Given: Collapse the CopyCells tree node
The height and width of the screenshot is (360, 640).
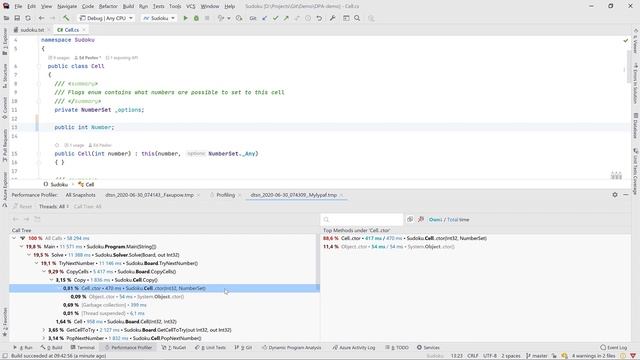Looking at the screenshot, I should click(x=44, y=271).
